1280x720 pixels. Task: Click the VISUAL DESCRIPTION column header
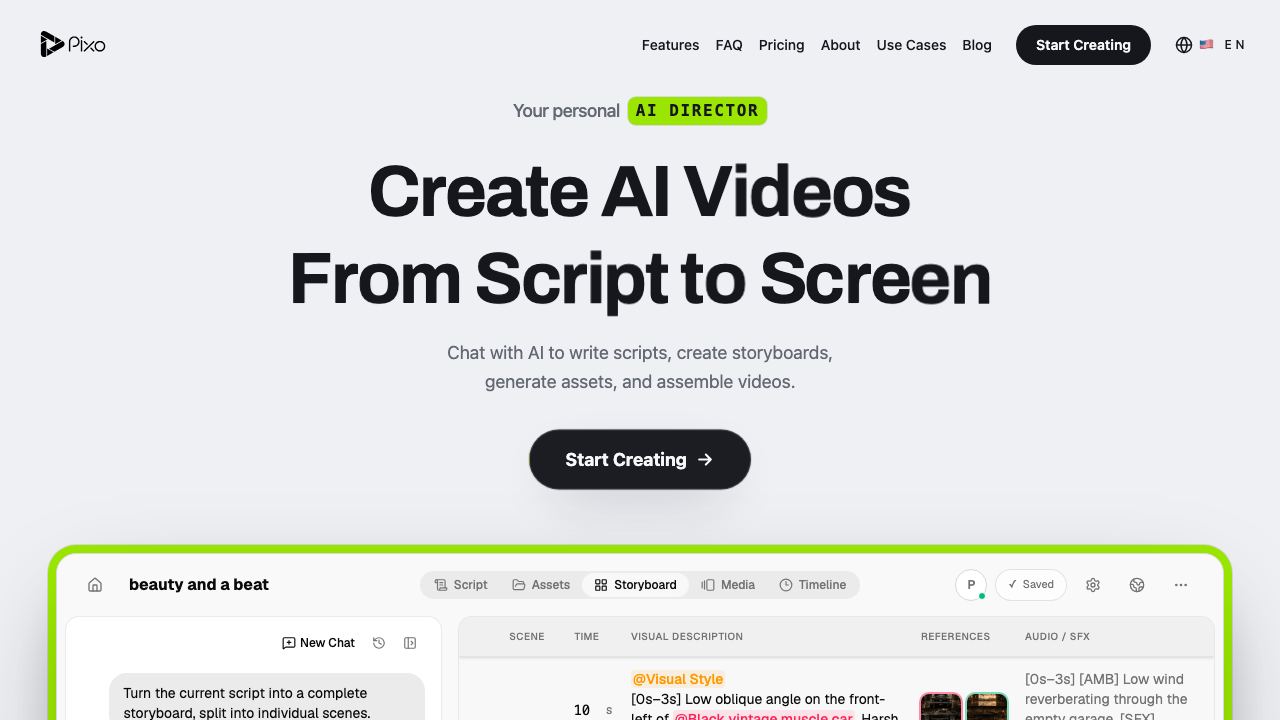coord(687,636)
